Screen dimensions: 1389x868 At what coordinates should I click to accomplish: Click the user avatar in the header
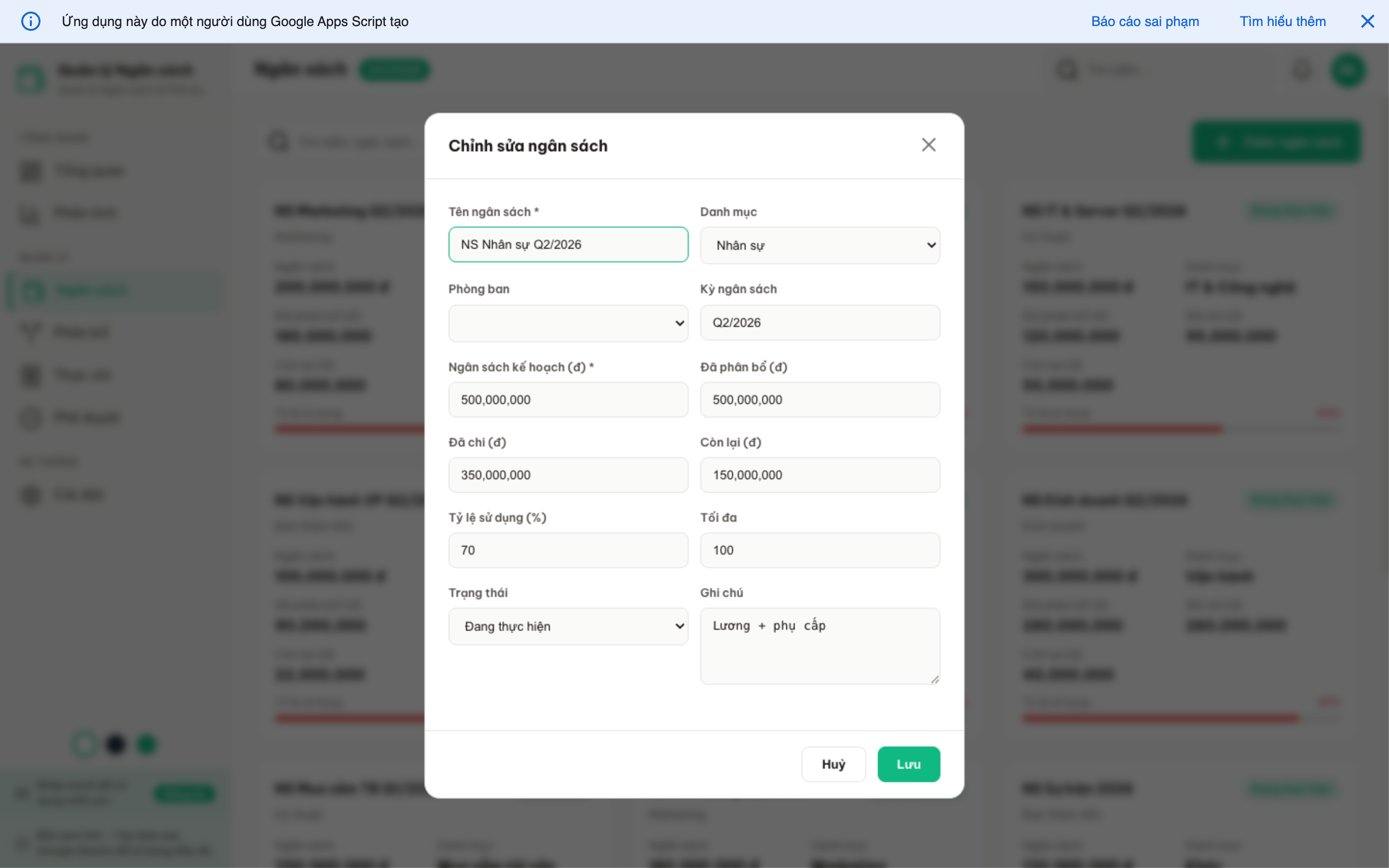(1348, 69)
